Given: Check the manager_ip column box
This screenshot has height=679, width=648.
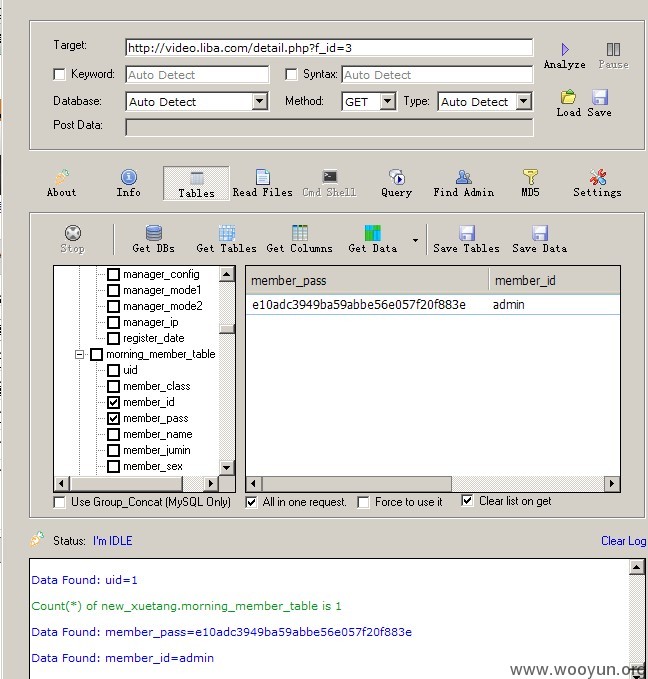Looking at the screenshot, I should (113, 322).
